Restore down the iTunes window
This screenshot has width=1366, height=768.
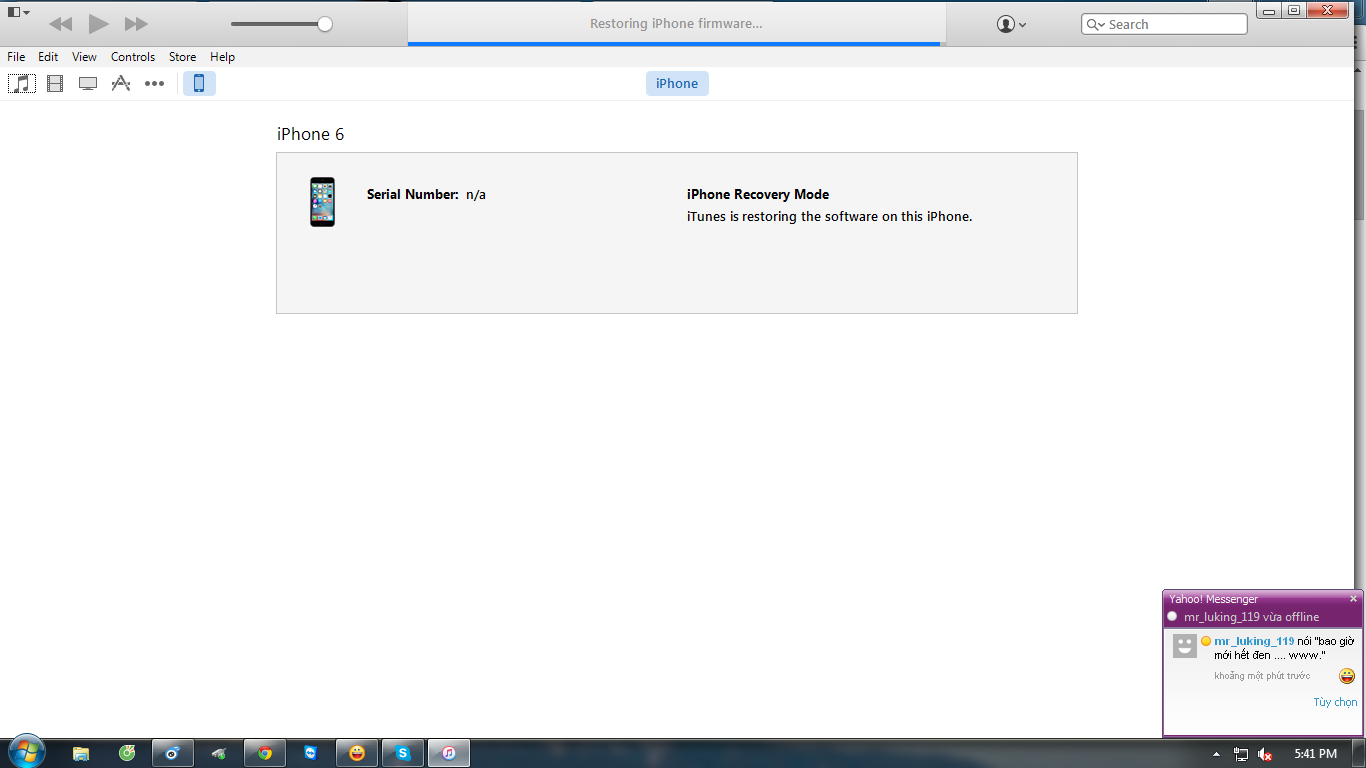coord(1294,10)
